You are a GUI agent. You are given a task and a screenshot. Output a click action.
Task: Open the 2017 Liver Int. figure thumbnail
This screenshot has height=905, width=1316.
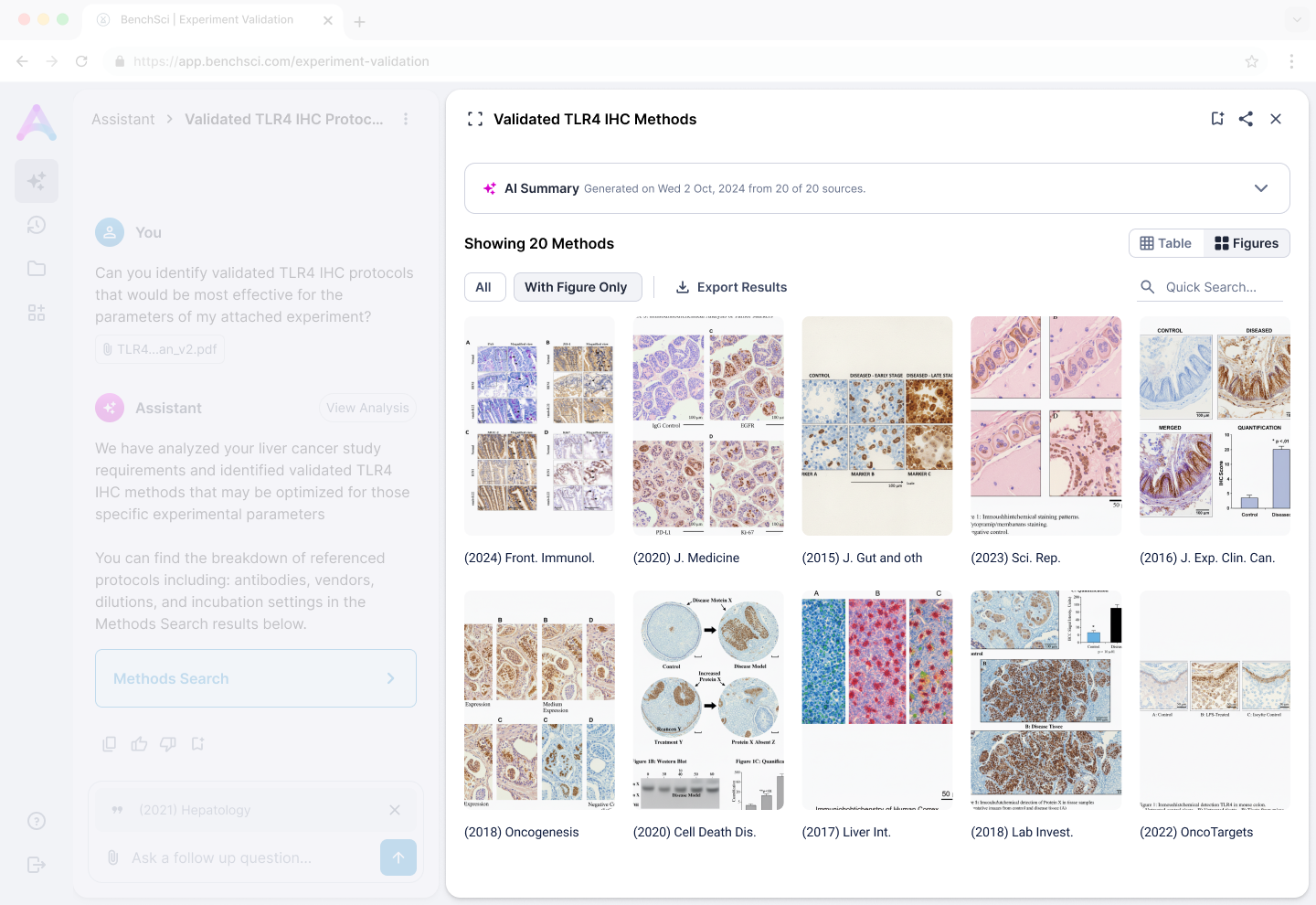coord(876,699)
